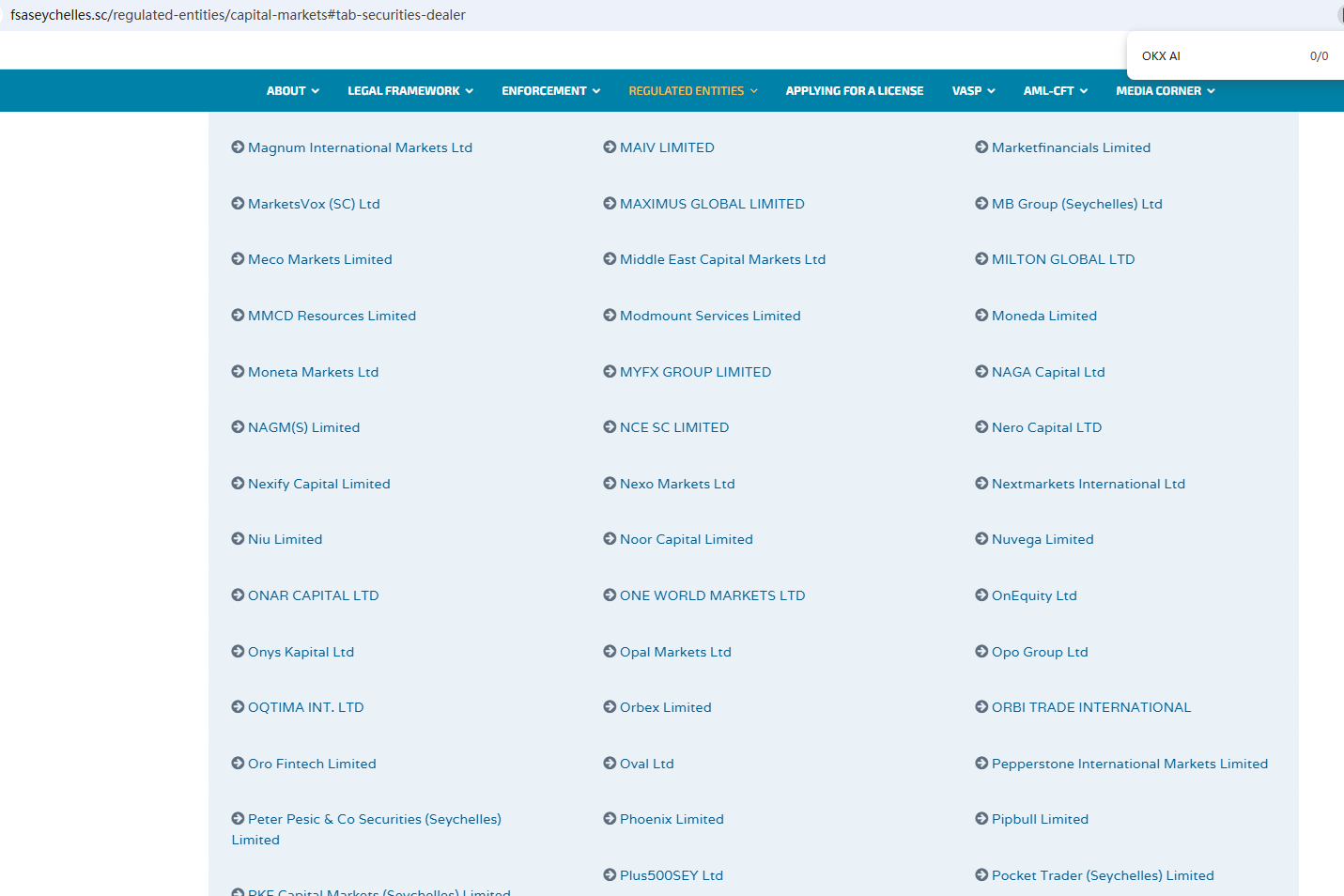The height and width of the screenshot is (896, 1344).
Task: Select arrow icon beside Oval Ltd
Action: (x=610, y=764)
